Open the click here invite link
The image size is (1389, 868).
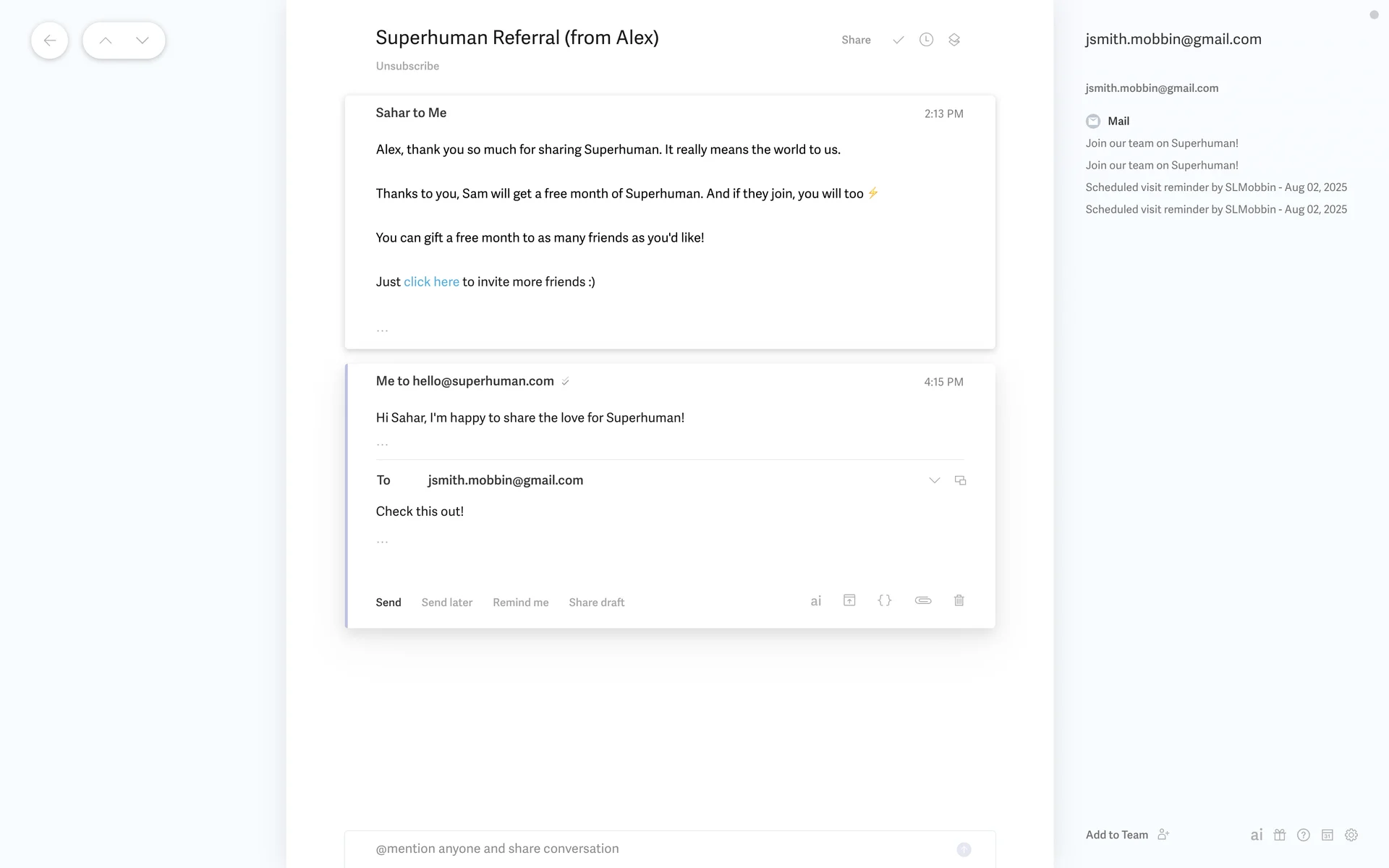pos(431,282)
